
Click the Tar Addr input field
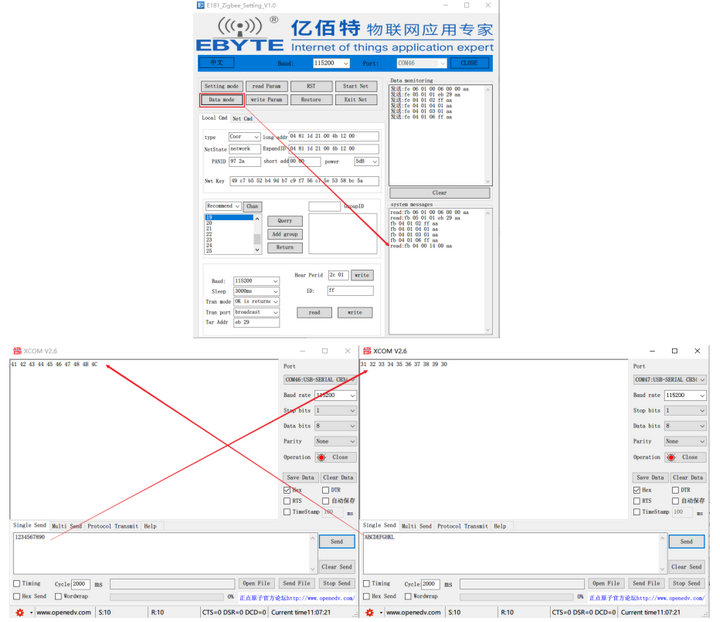pyautogui.click(x=256, y=323)
